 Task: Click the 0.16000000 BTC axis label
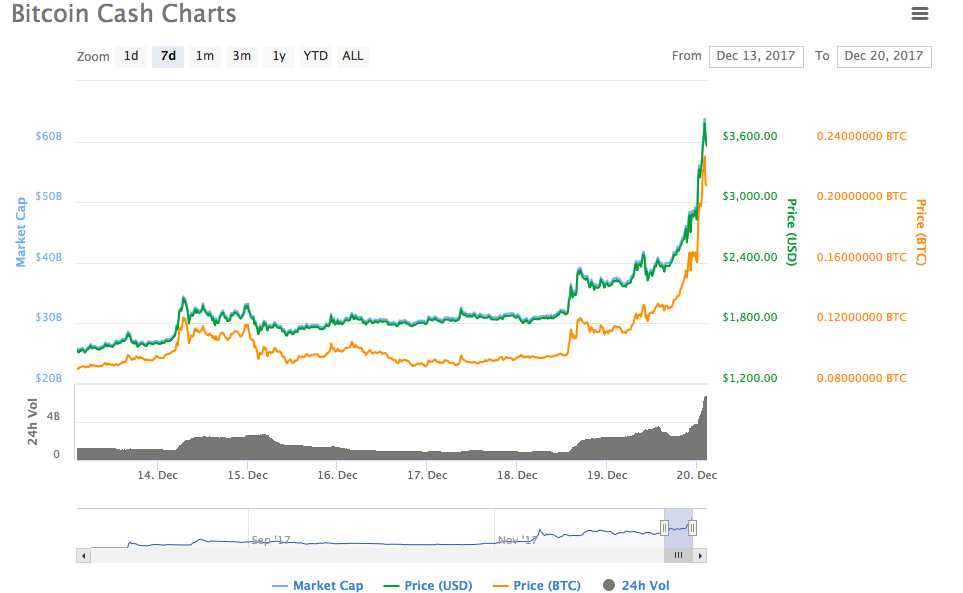click(x=862, y=257)
